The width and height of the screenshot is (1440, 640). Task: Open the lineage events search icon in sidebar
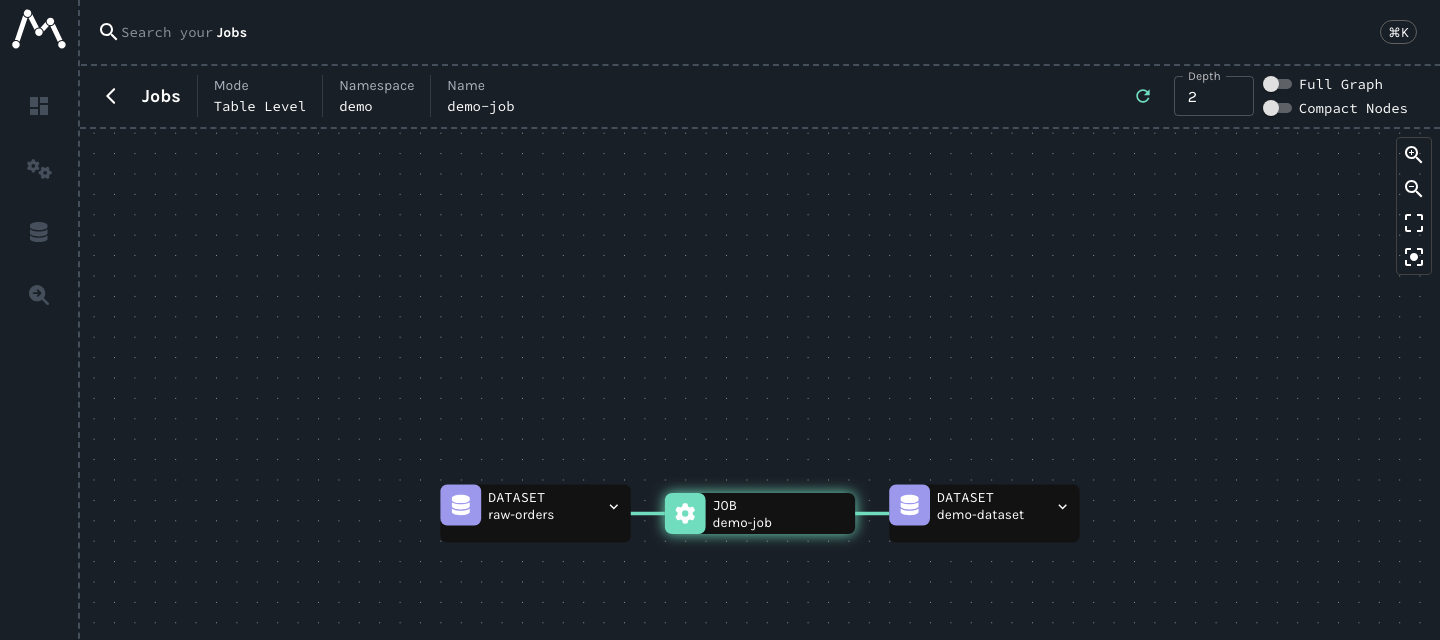[39, 295]
